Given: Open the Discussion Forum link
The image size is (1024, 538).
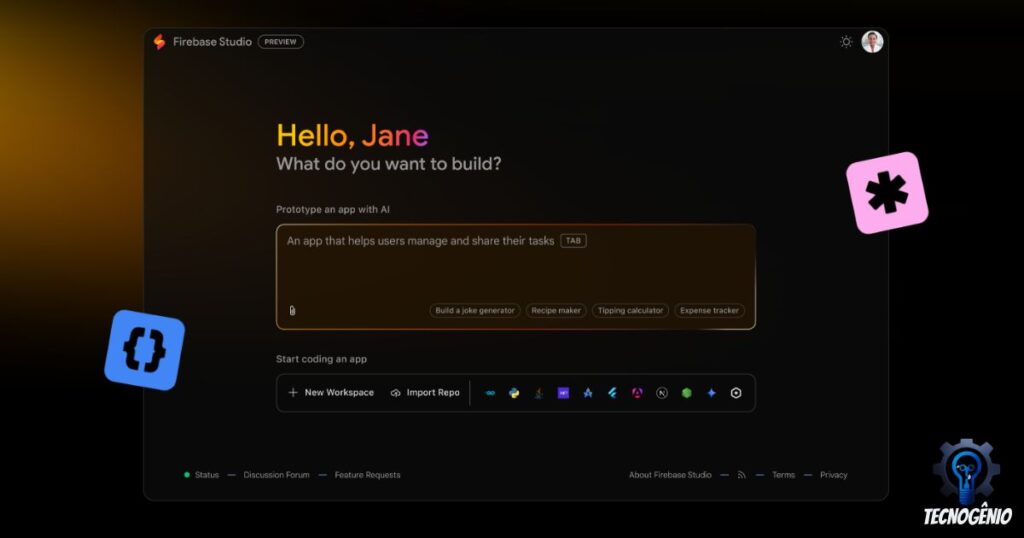Looking at the screenshot, I should (276, 475).
